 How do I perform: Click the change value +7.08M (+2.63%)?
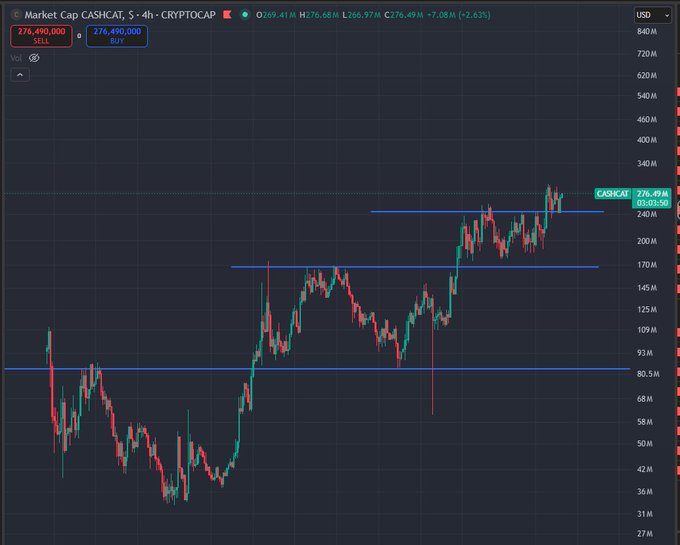[x=459, y=15]
